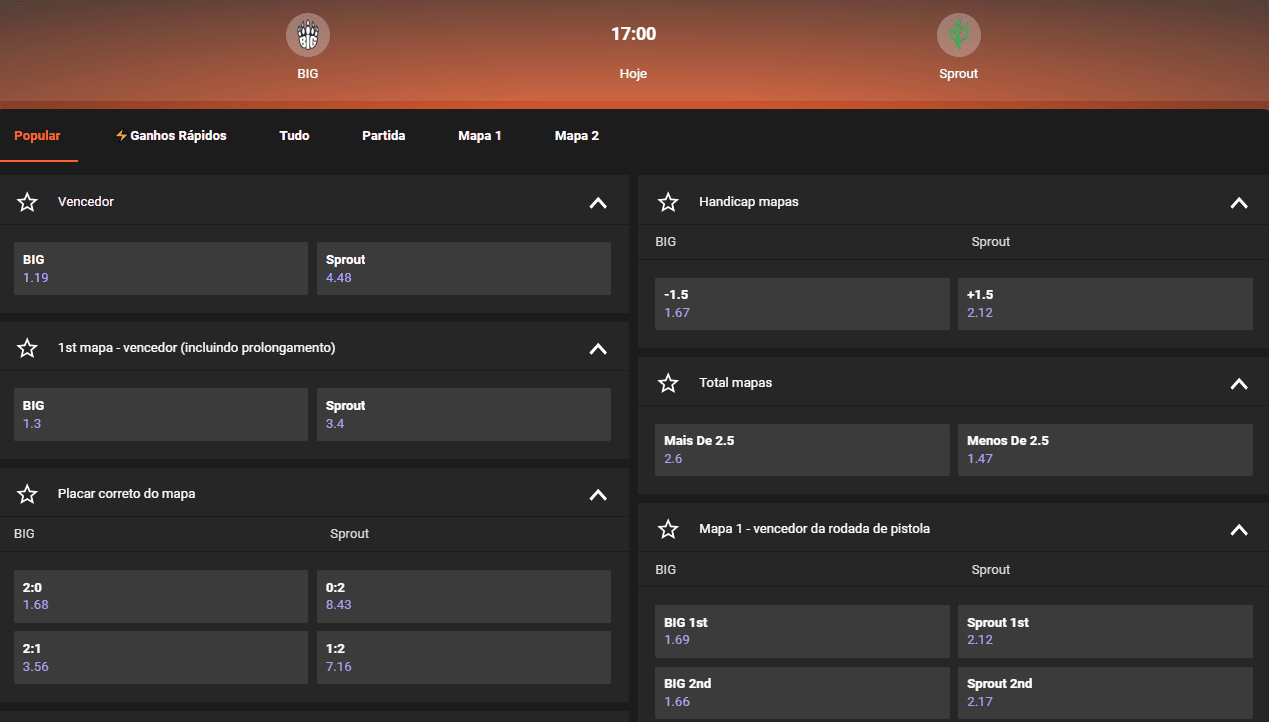Select Sprout 2nd pistol round at 2.17
1269x722 pixels.
pyautogui.click(x=1105, y=692)
